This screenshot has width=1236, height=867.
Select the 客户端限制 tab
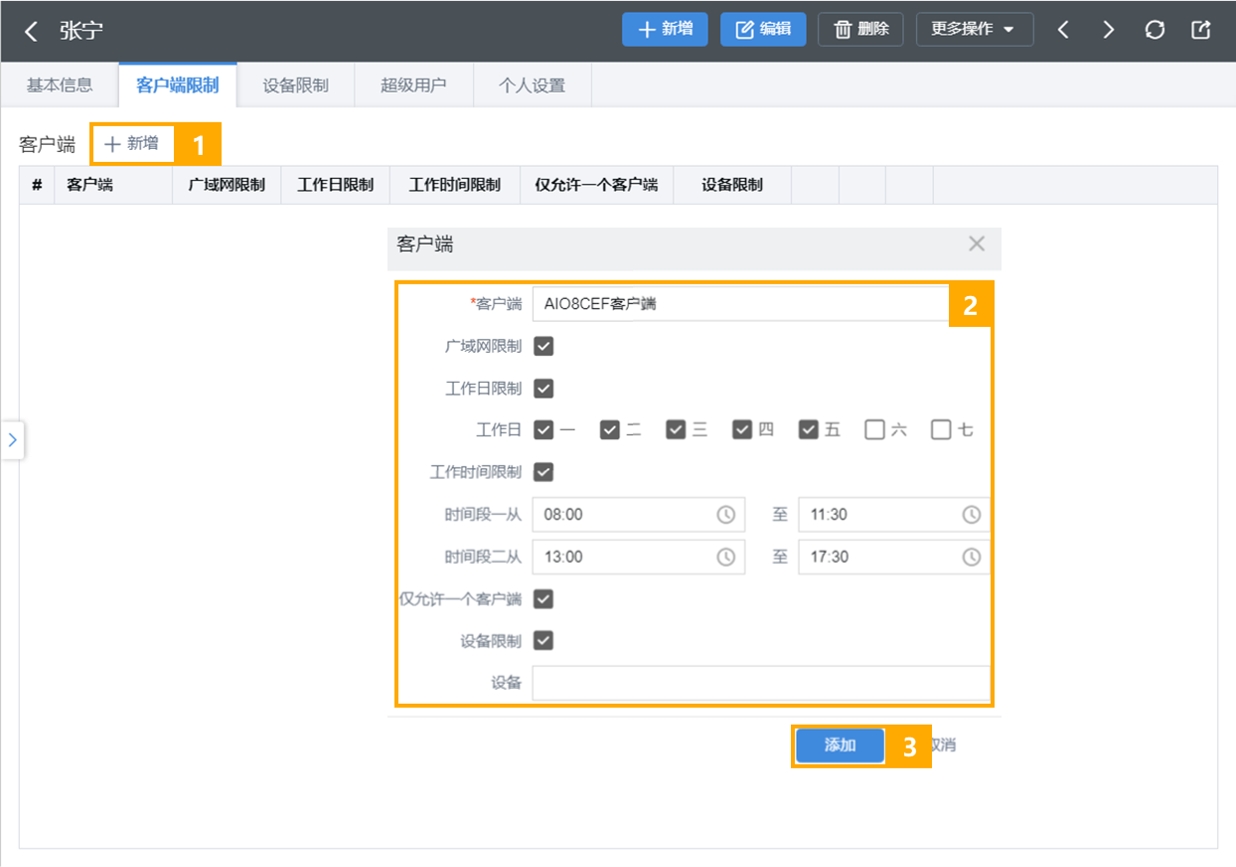177,85
